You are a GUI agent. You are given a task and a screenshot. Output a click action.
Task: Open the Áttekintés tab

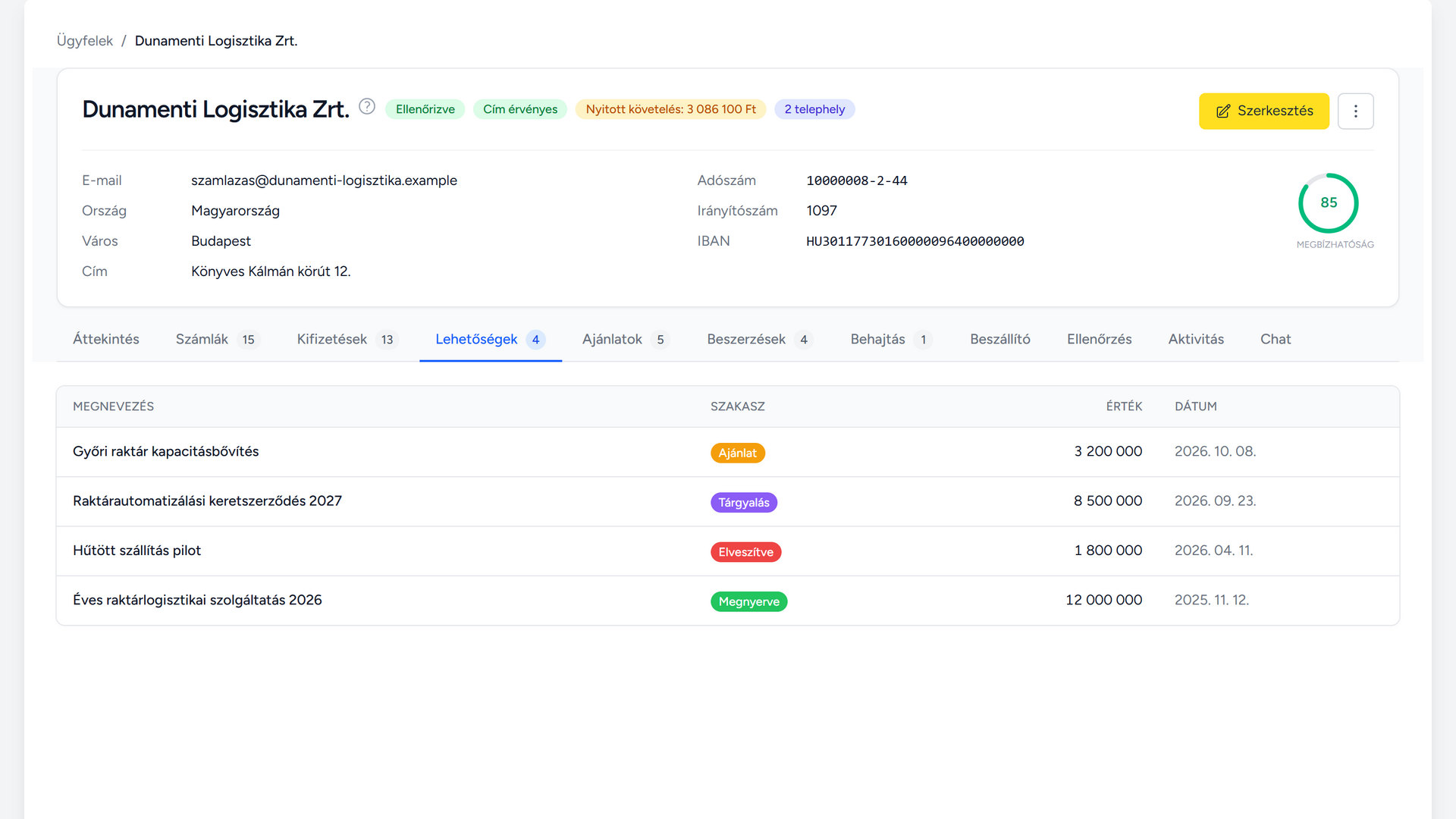106,340
